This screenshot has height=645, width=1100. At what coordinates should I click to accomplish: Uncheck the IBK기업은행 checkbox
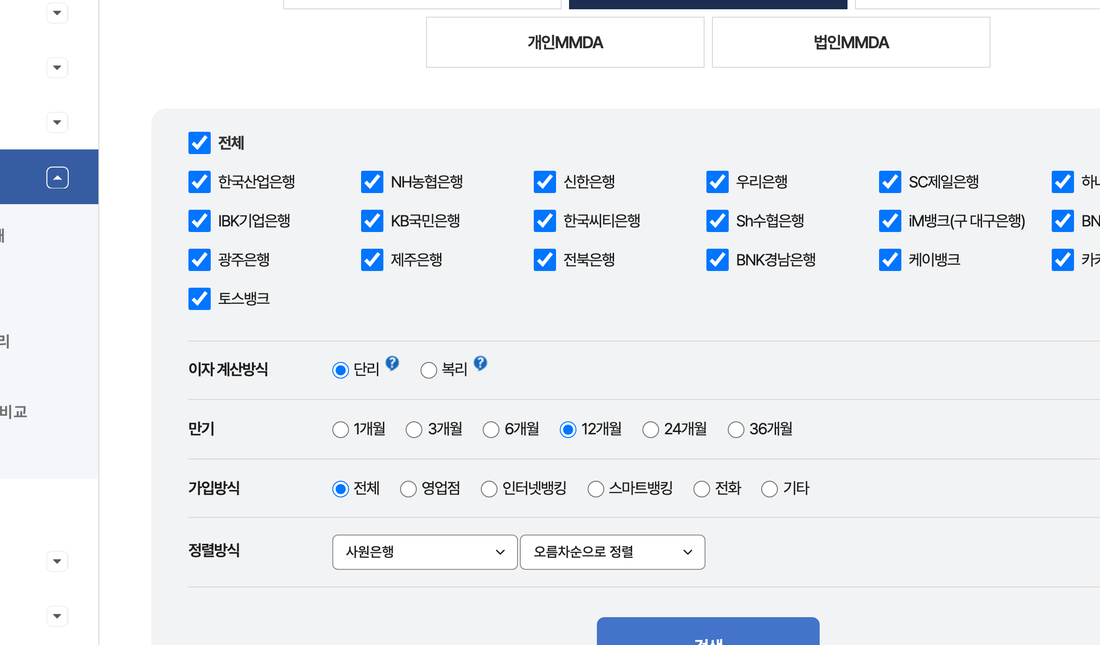(199, 221)
